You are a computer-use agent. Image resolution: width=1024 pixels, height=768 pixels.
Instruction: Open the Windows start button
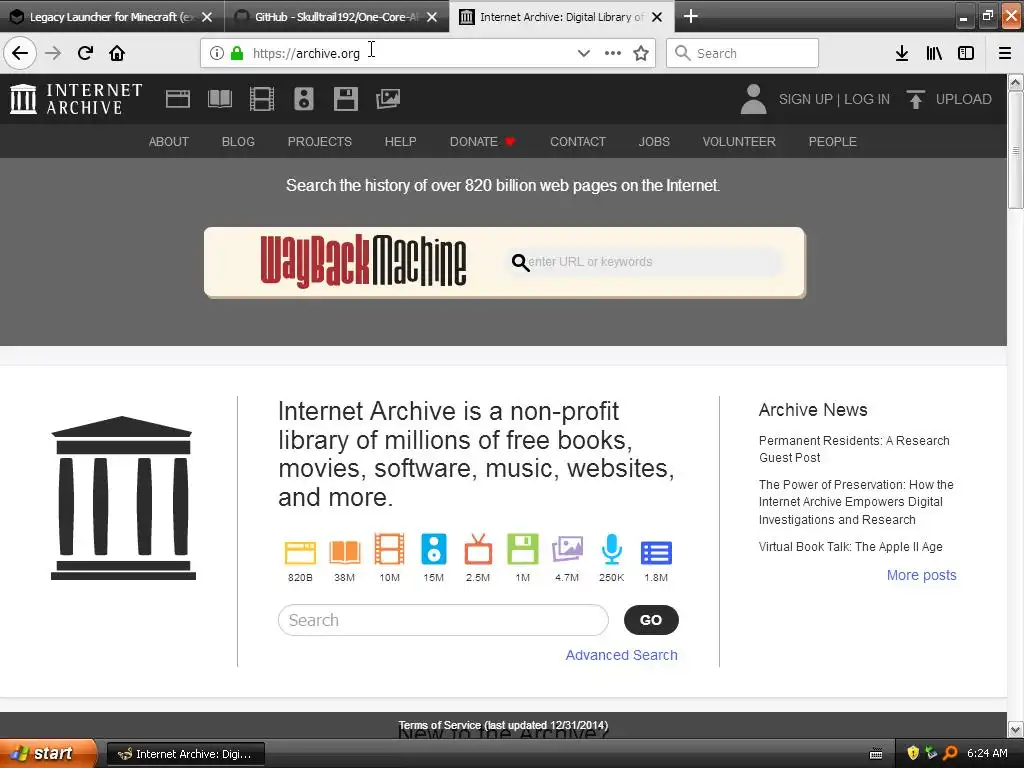click(48, 754)
